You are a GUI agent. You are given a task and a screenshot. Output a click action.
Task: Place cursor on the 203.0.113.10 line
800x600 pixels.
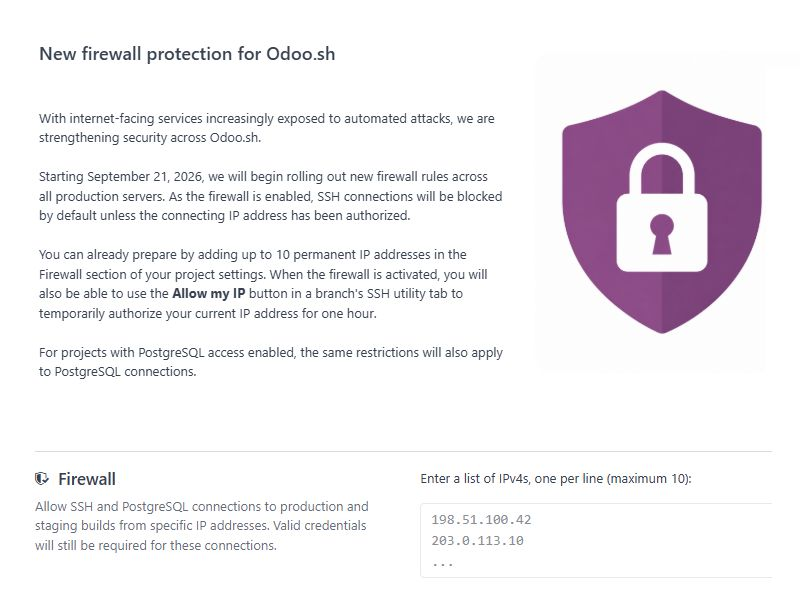[478, 541]
